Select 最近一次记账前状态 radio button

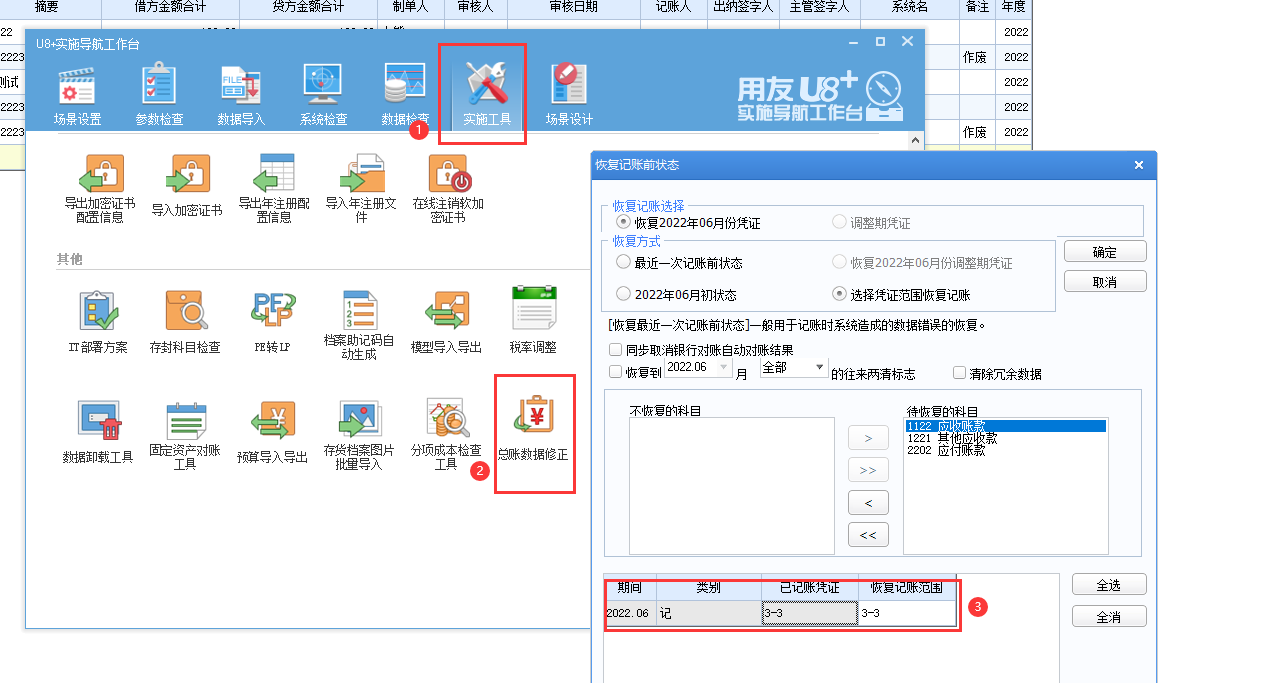tap(624, 263)
